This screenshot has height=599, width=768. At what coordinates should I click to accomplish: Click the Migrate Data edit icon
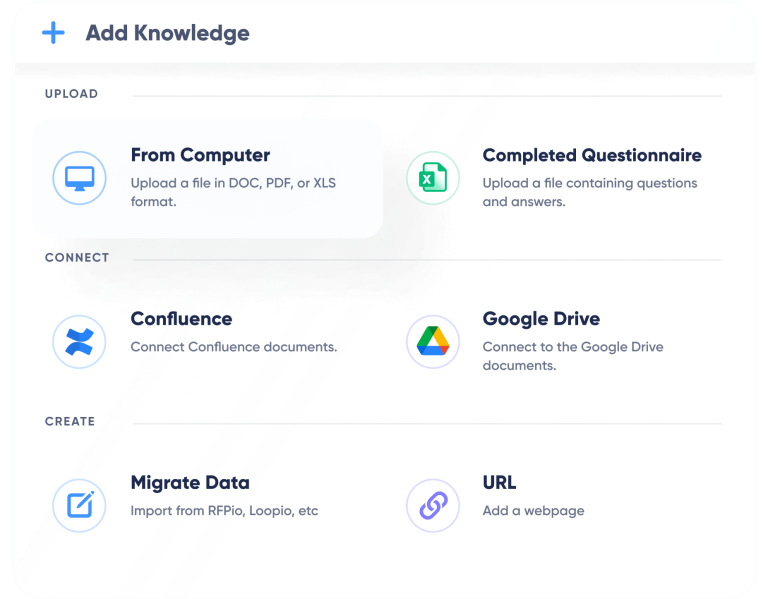tap(79, 505)
